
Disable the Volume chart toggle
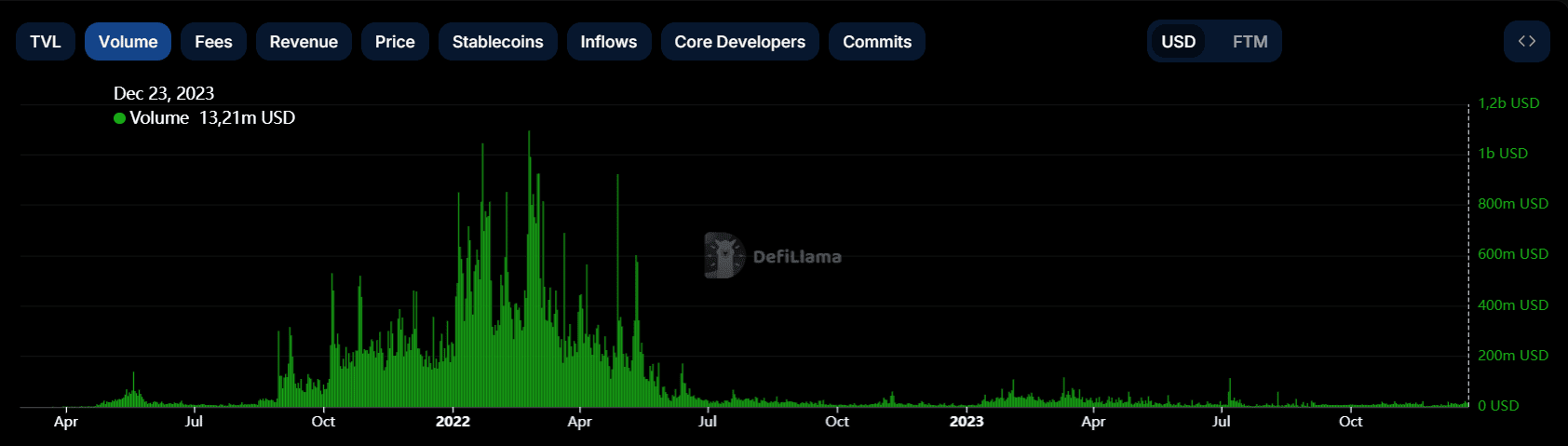click(128, 42)
